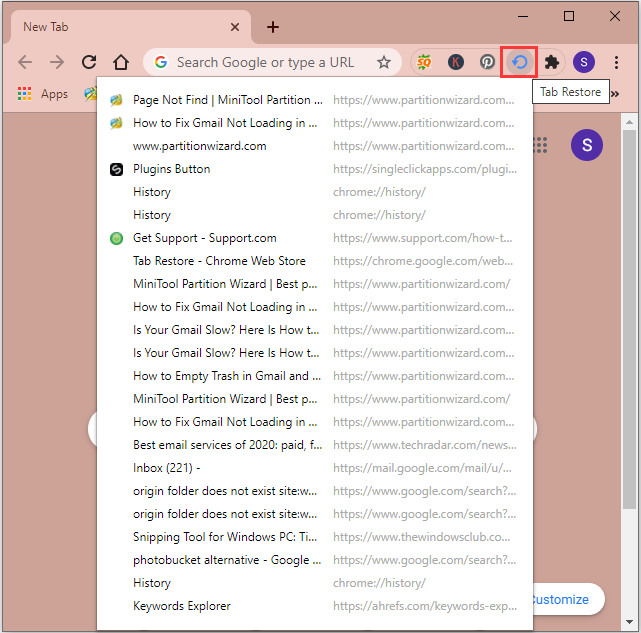Select the New Tab tab
This screenshot has width=641, height=633.
(130, 27)
